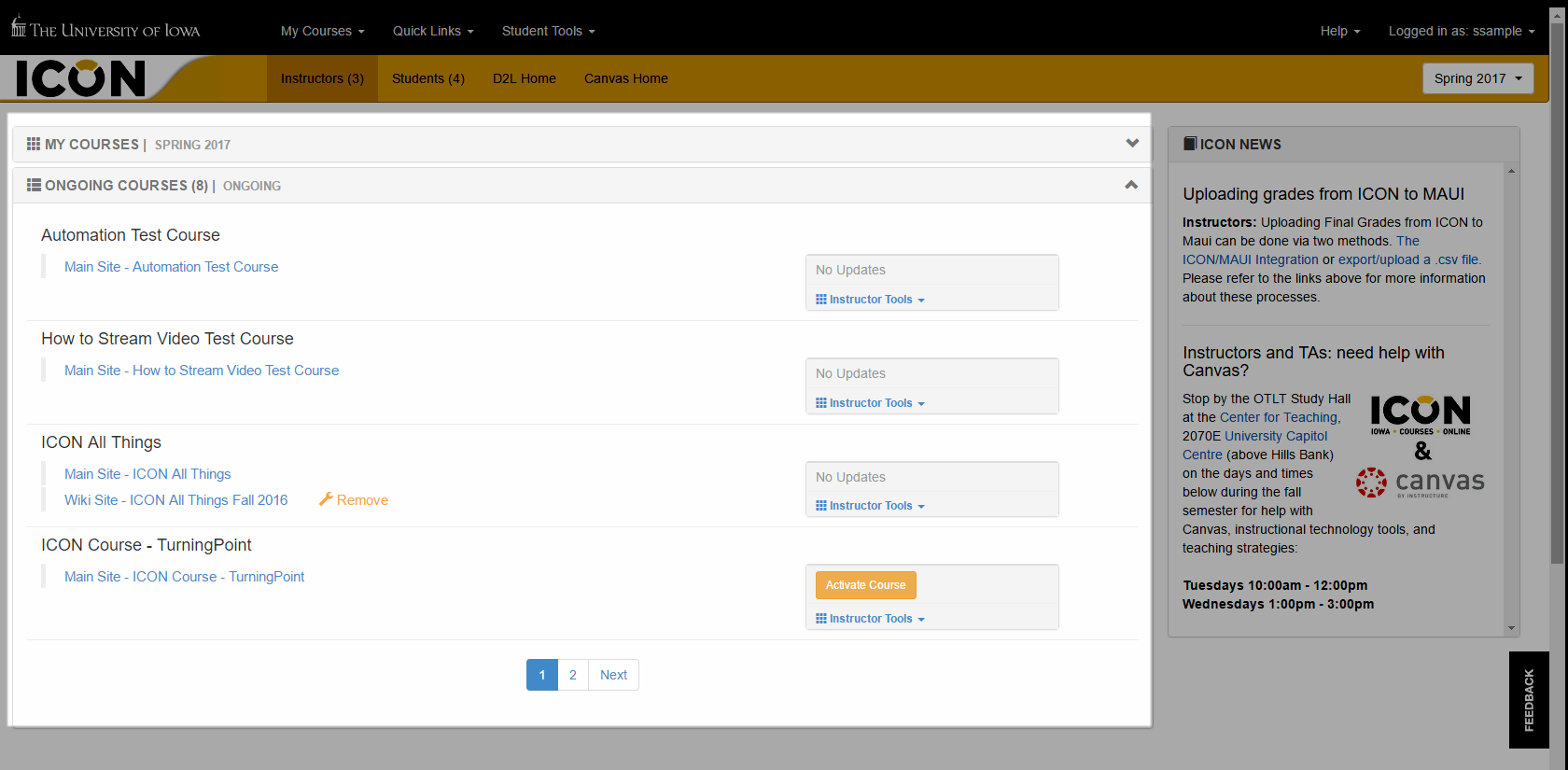1568x770 pixels.
Task: Open the My Courses dropdown menu
Action: pos(322,31)
